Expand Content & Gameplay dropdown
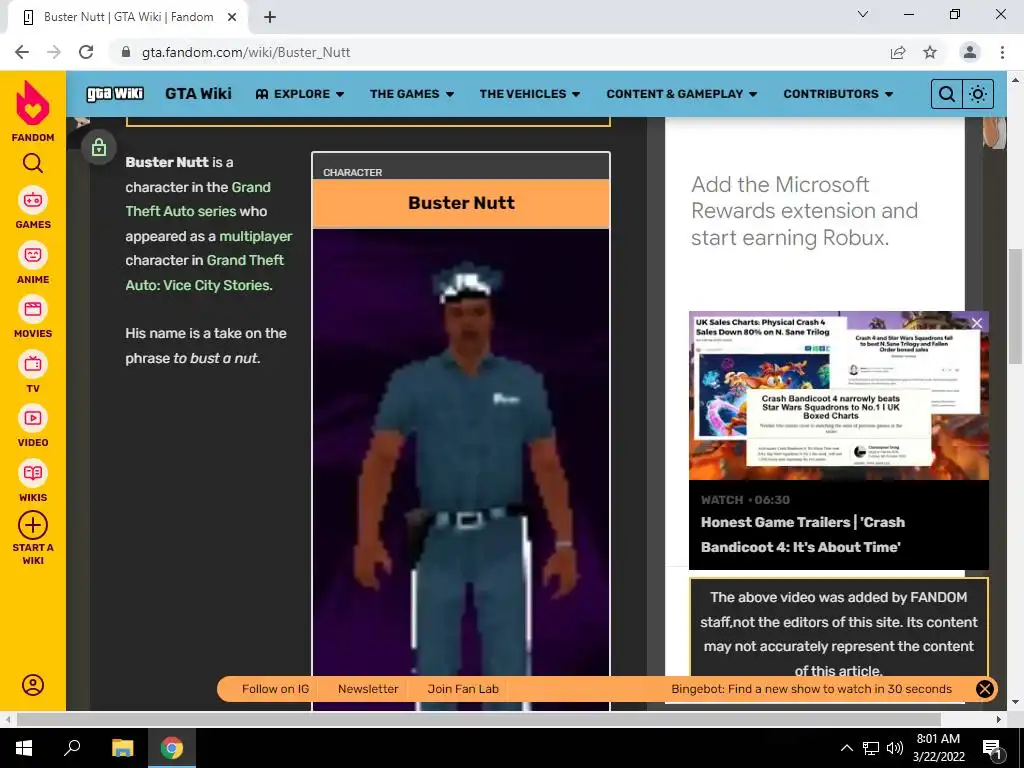Image resolution: width=1024 pixels, height=768 pixels. 682,94
